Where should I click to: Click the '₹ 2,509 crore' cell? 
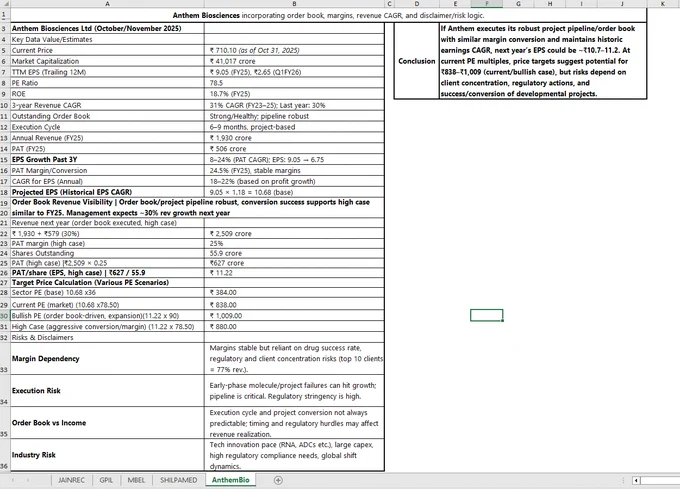(x=294, y=233)
